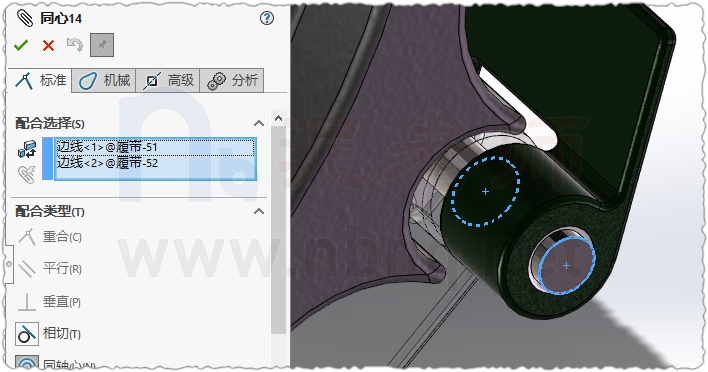This screenshot has height=372, width=708.
Task: Switch to the 分析 tab
Action: [232, 81]
